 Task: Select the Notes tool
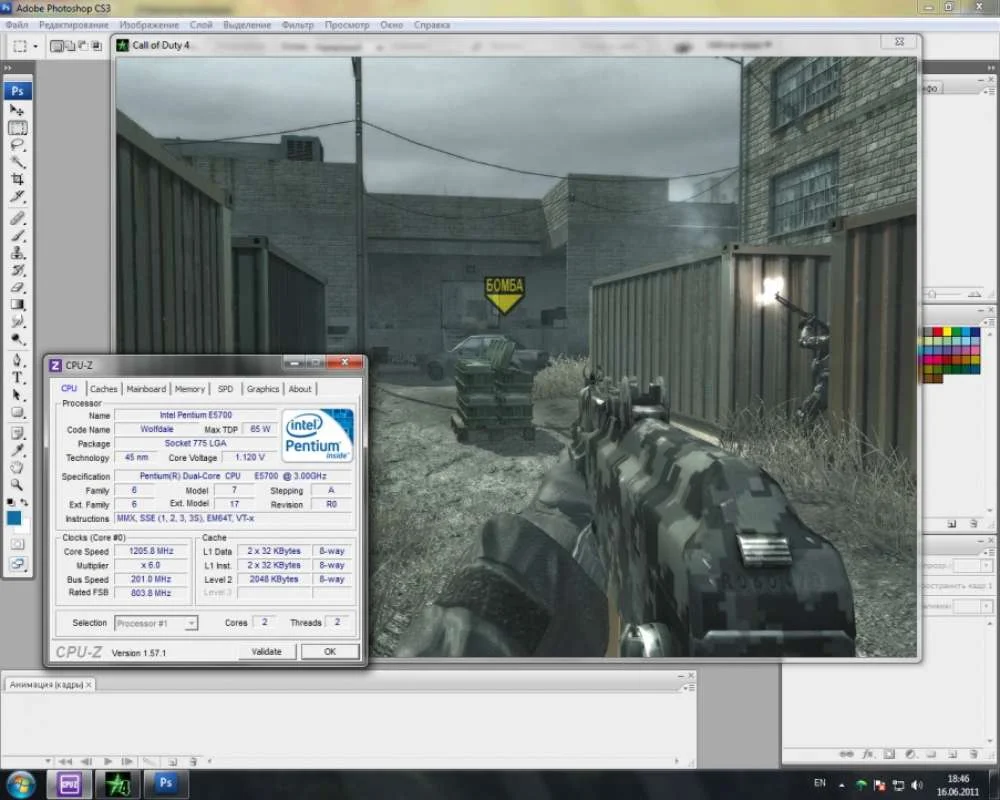[x=17, y=434]
